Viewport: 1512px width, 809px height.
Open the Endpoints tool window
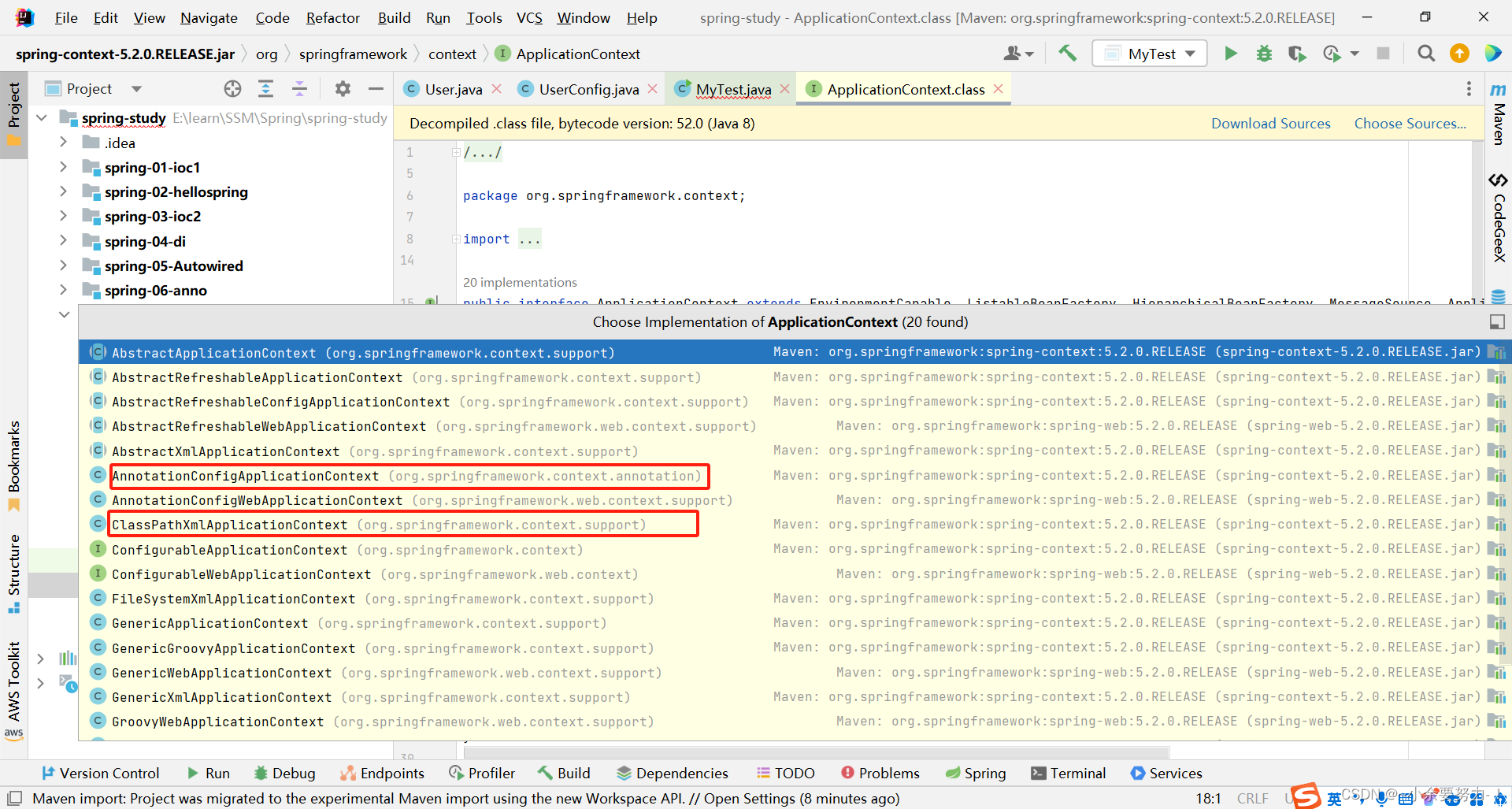pos(382,773)
